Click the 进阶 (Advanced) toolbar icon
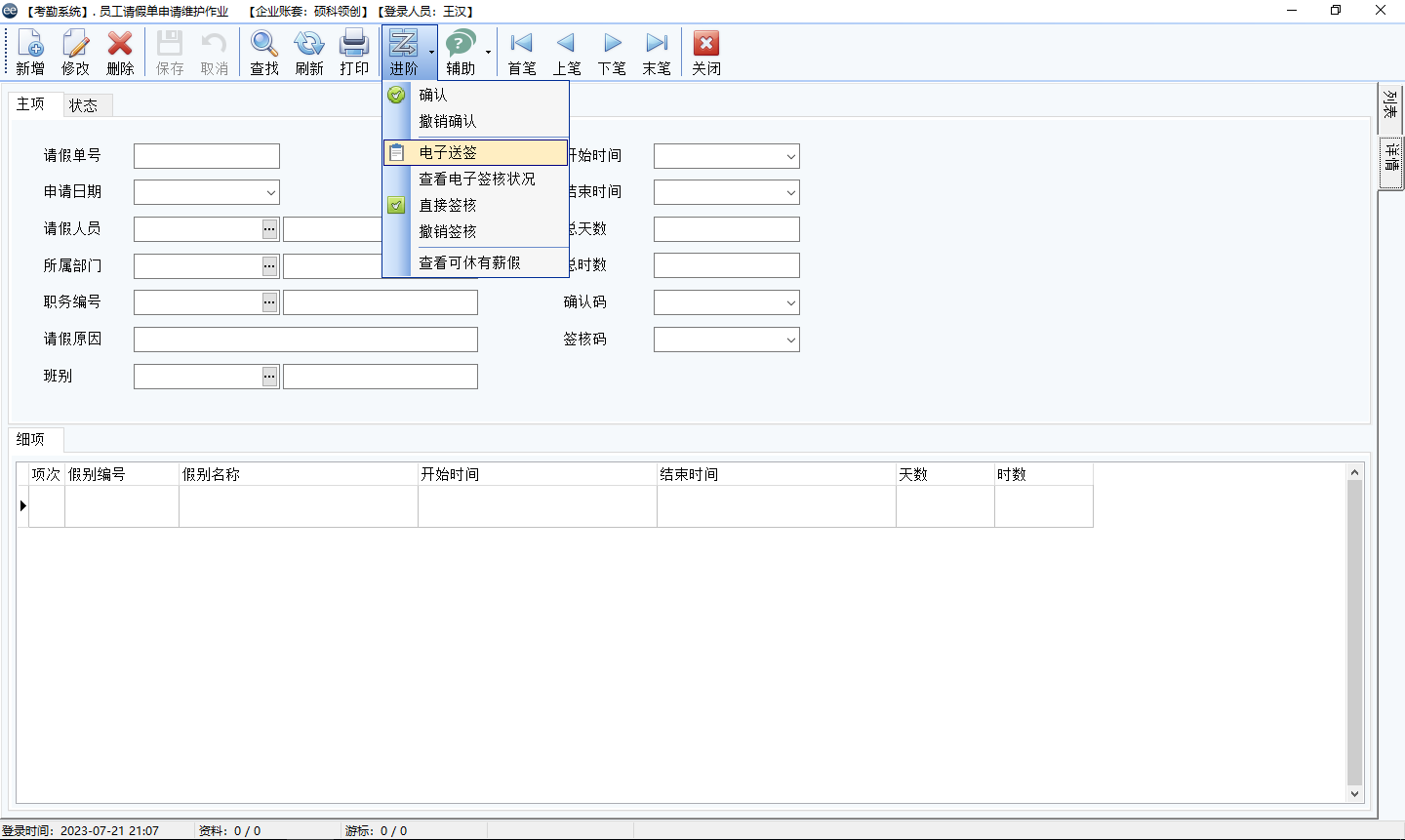 point(404,53)
